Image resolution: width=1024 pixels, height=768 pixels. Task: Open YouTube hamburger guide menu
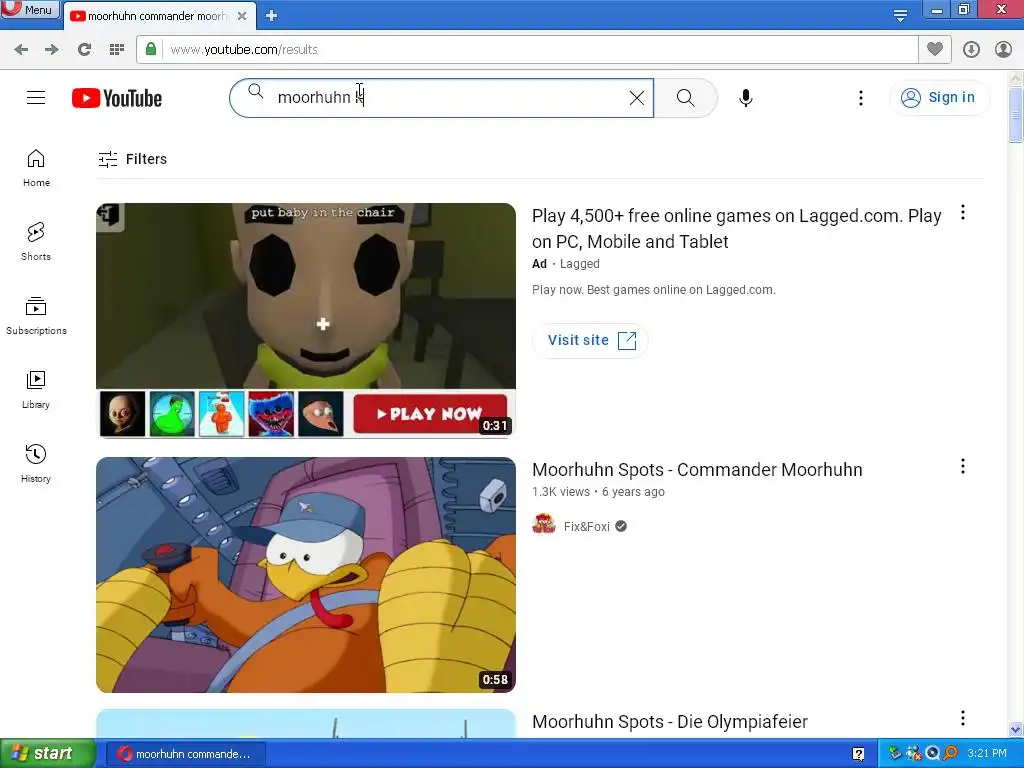tap(36, 98)
